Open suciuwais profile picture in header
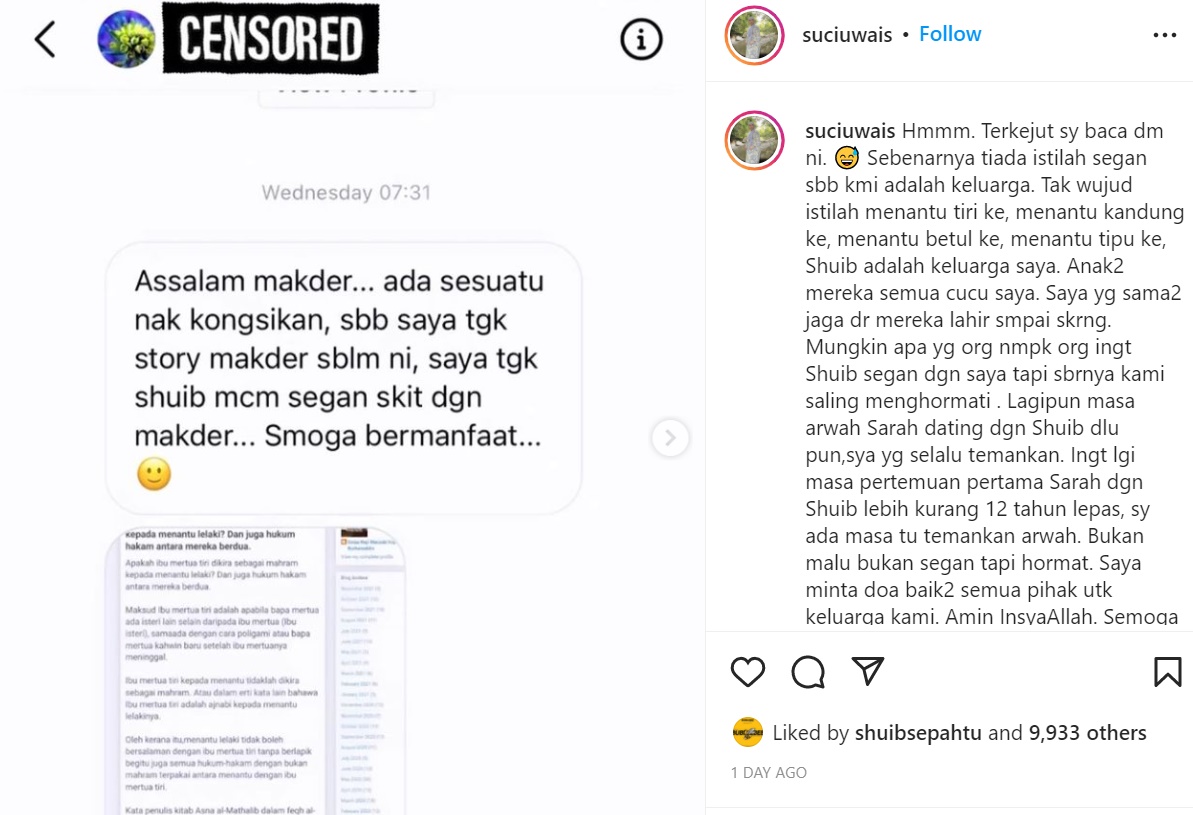The width and height of the screenshot is (1193, 815). pyautogui.click(x=754, y=35)
